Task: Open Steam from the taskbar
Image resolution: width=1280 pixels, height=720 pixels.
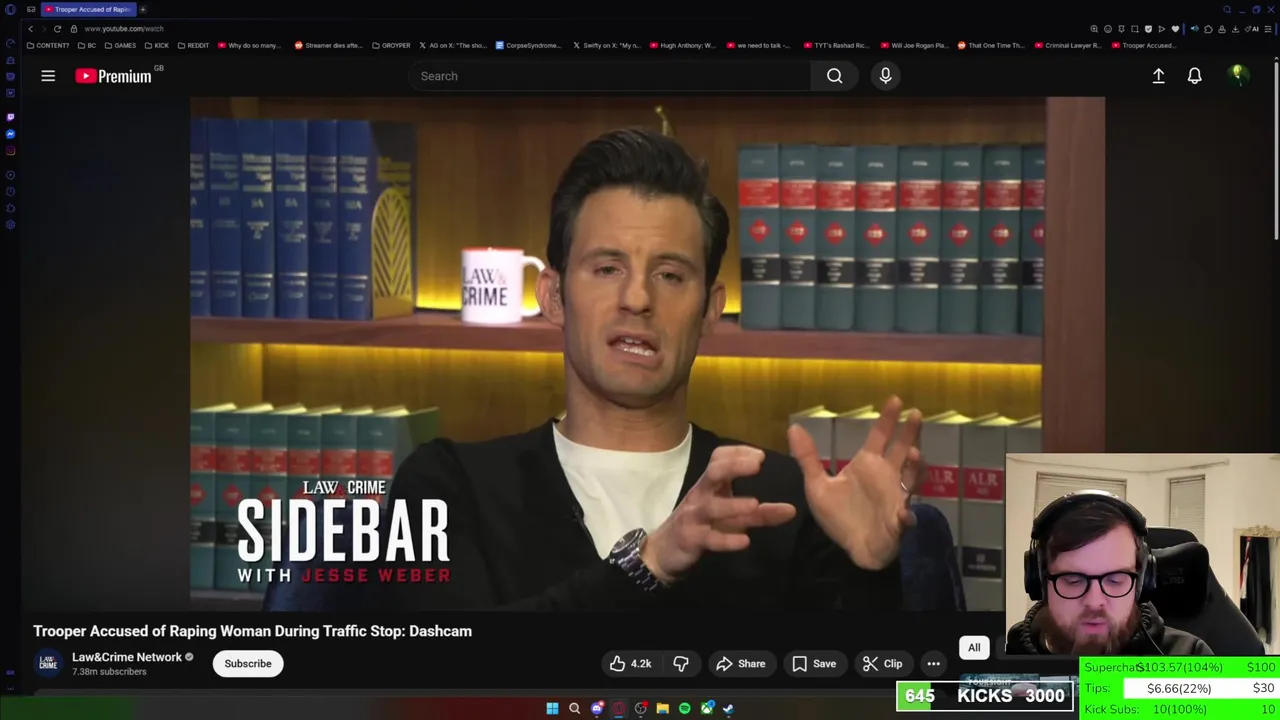Action: click(x=728, y=708)
